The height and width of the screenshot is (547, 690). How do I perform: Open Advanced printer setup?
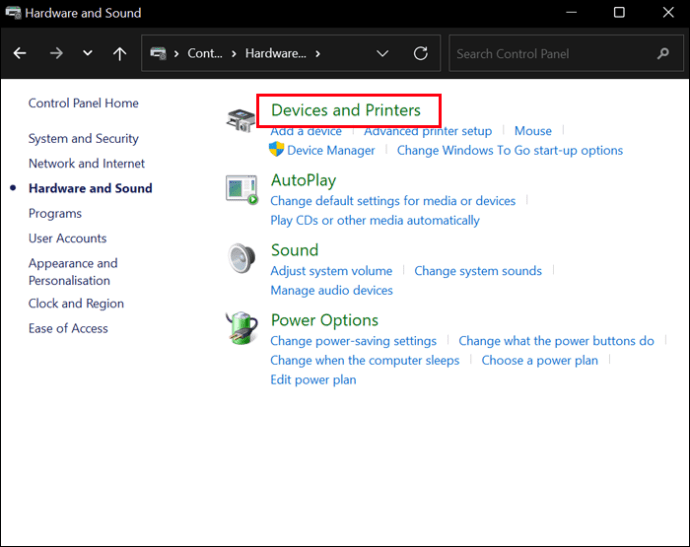(428, 131)
